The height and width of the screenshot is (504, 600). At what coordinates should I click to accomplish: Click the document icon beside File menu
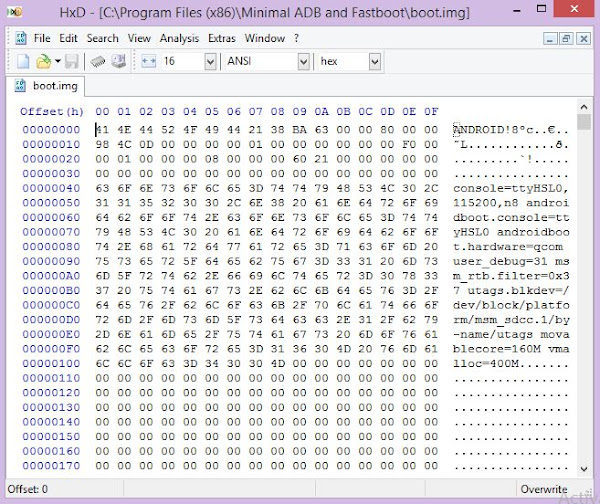click(x=20, y=38)
